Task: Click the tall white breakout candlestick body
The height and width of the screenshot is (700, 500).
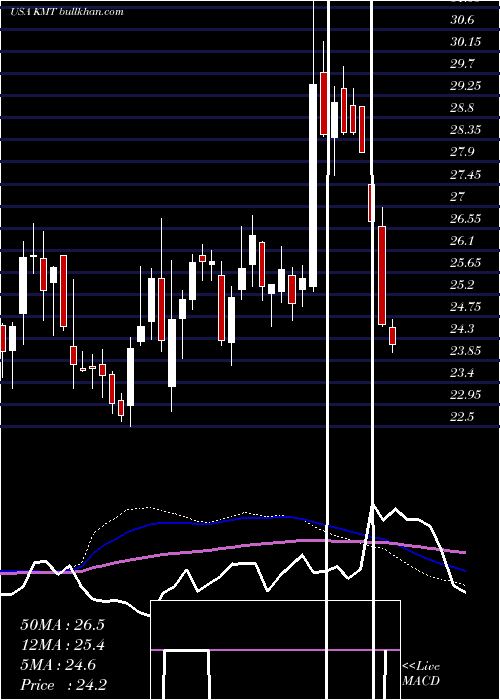Action: point(313,185)
